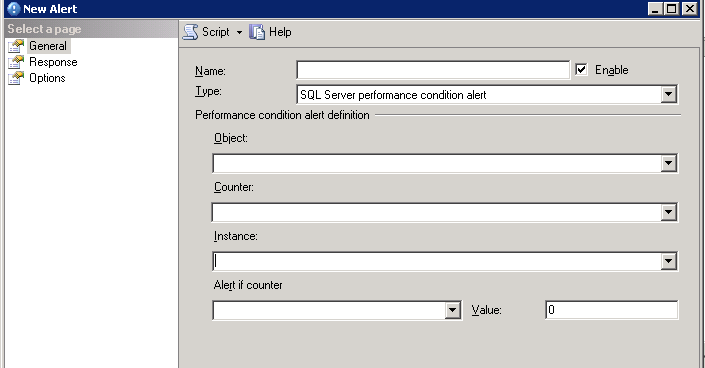Click the New Alert title bar icon
The image size is (705, 368).
(x=13, y=9)
